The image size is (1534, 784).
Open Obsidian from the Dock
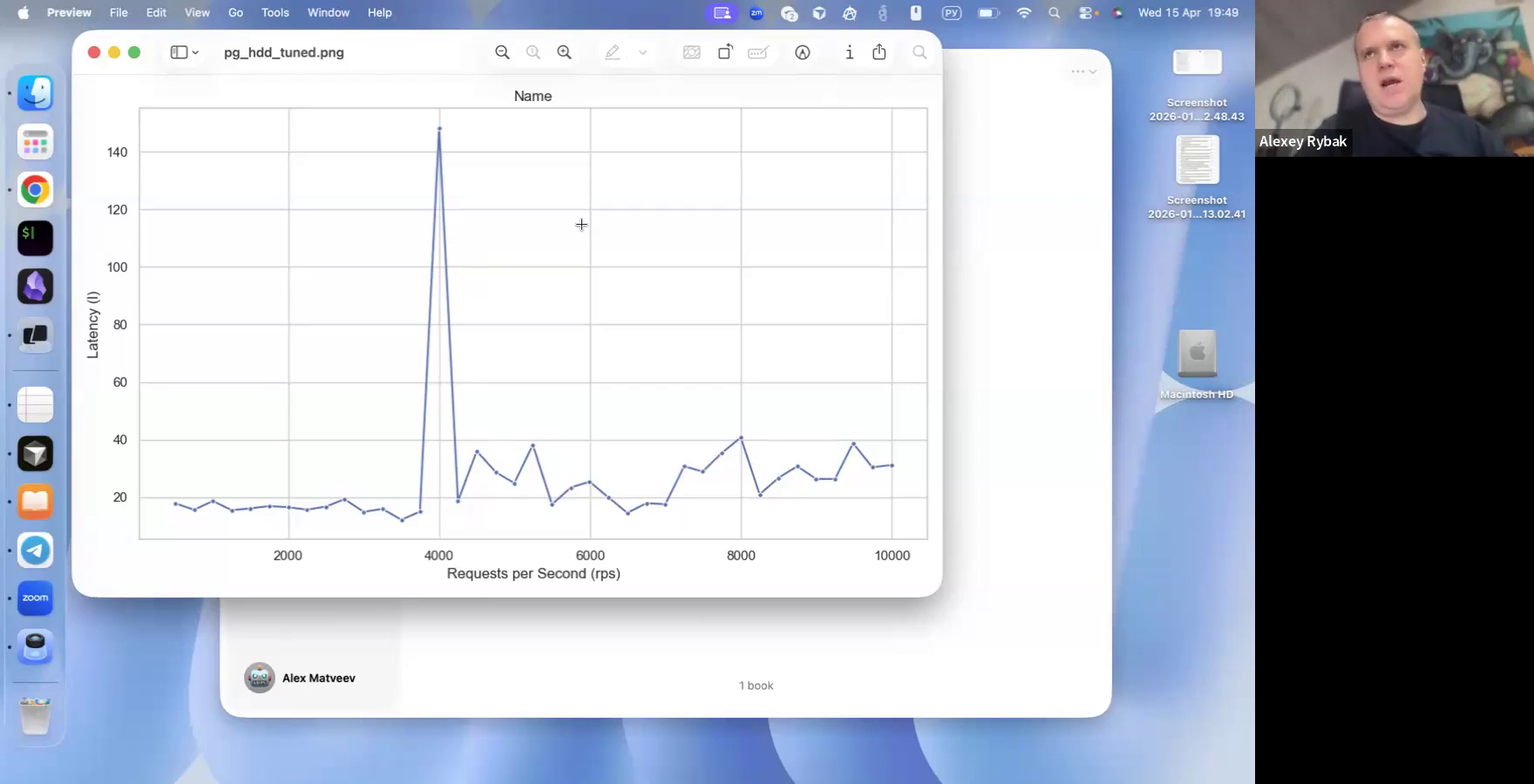click(x=36, y=287)
